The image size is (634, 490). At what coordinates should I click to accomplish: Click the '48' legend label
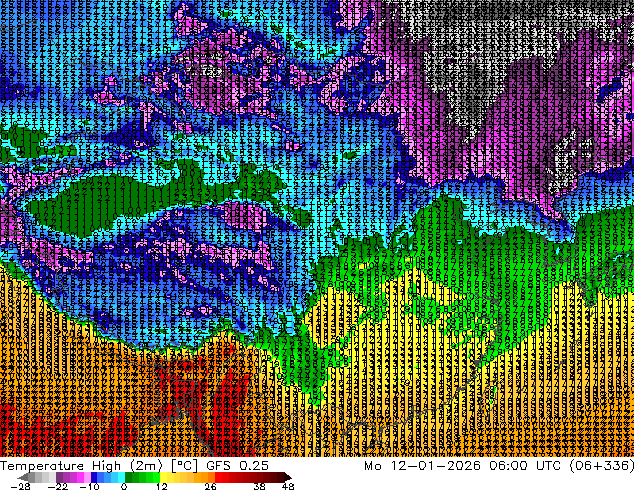(x=288, y=486)
